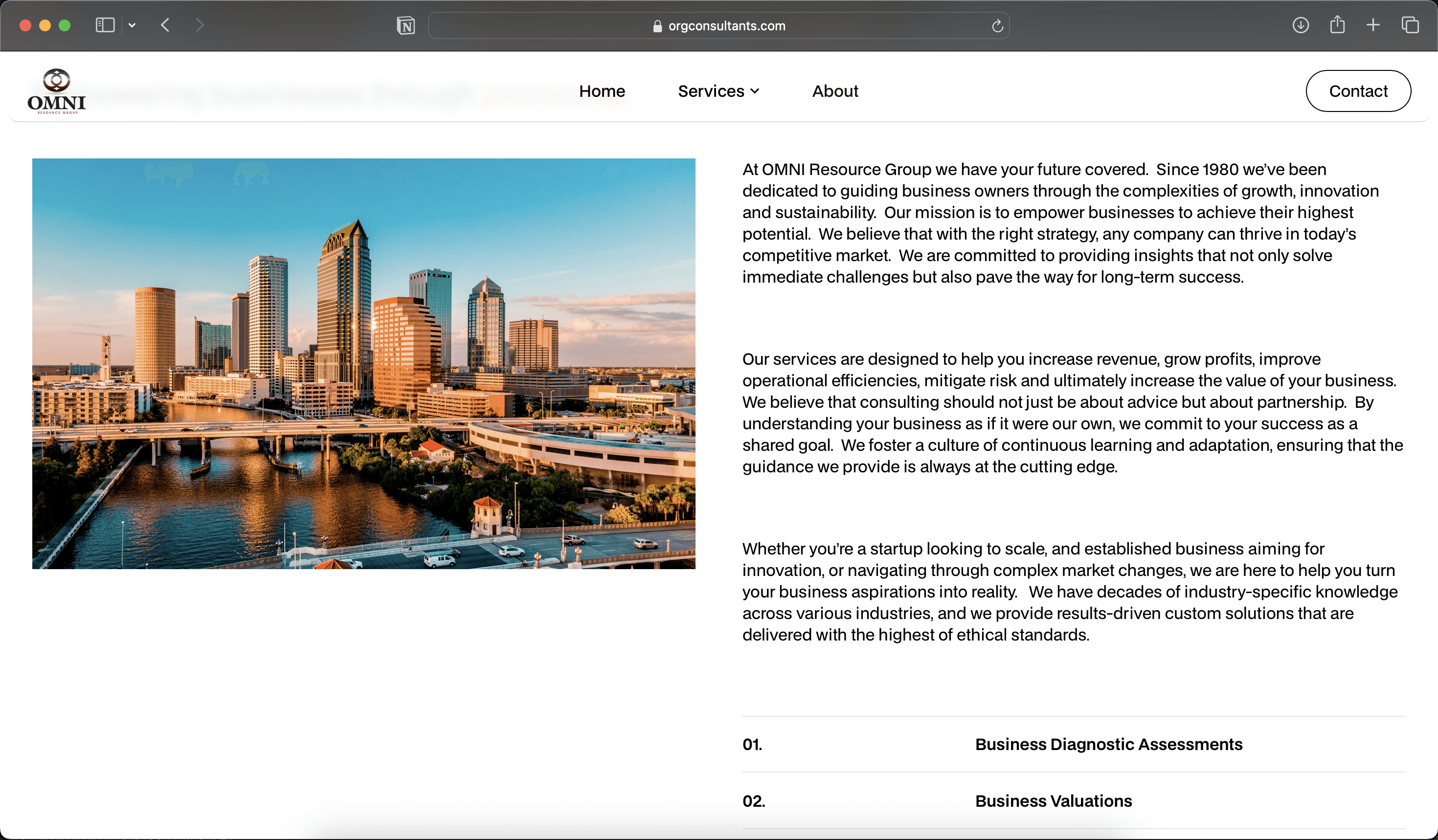Click the Contact button
Viewport: 1438px width, 840px height.
(1358, 91)
